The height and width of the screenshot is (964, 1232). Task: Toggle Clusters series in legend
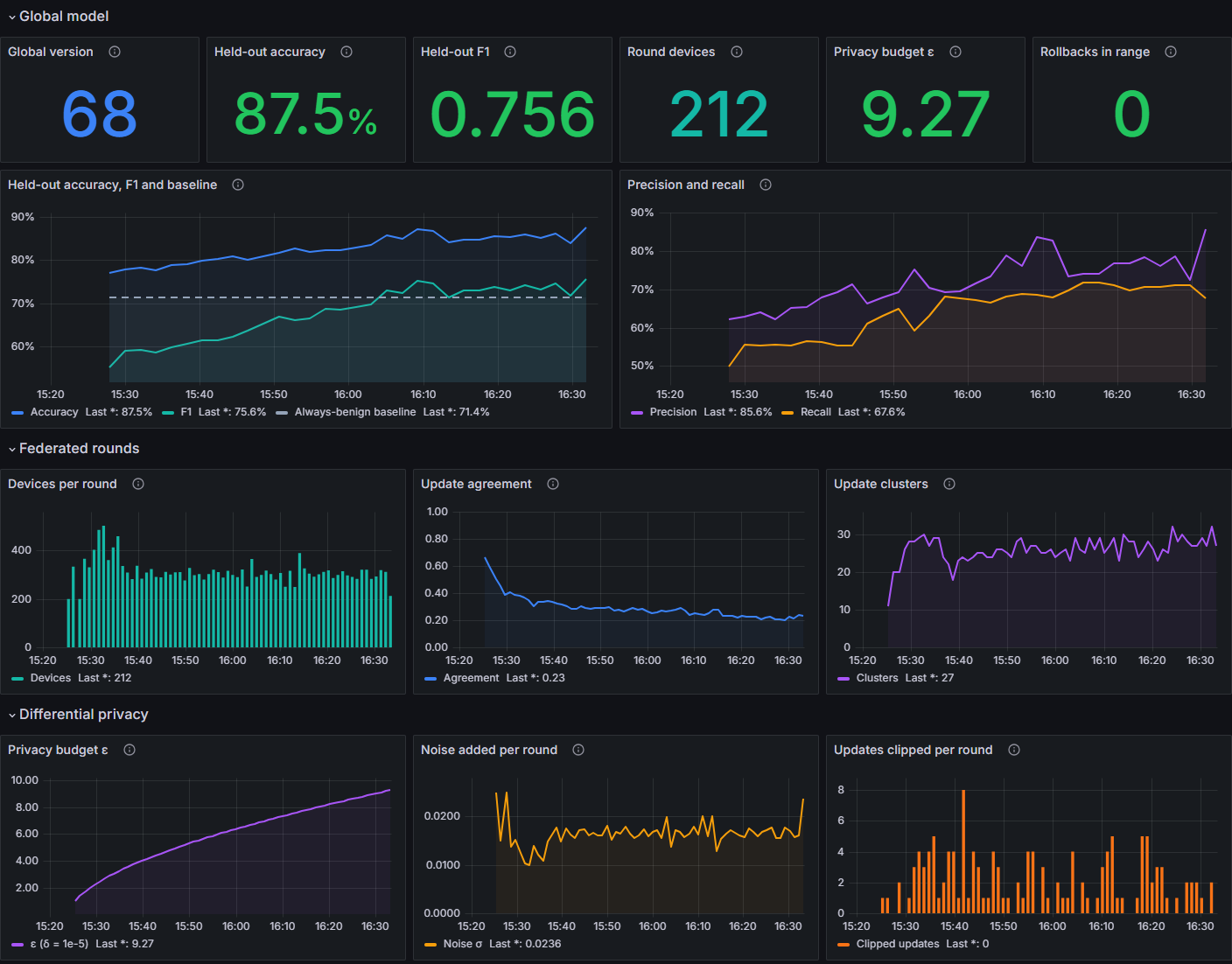tap(878, 678)
